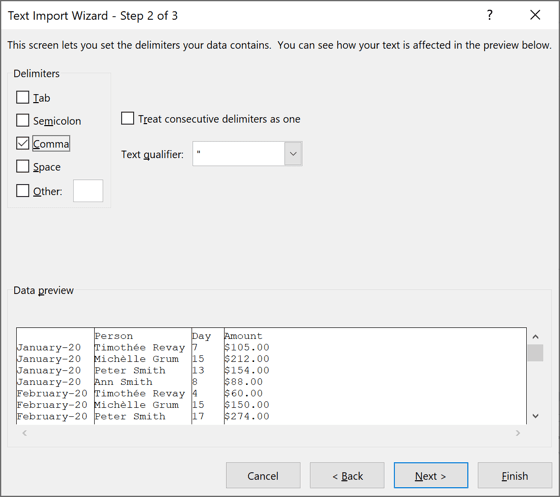Click day value 17 in preview
The height and width of the screenshot is (497, 560).
pos(198,416)
